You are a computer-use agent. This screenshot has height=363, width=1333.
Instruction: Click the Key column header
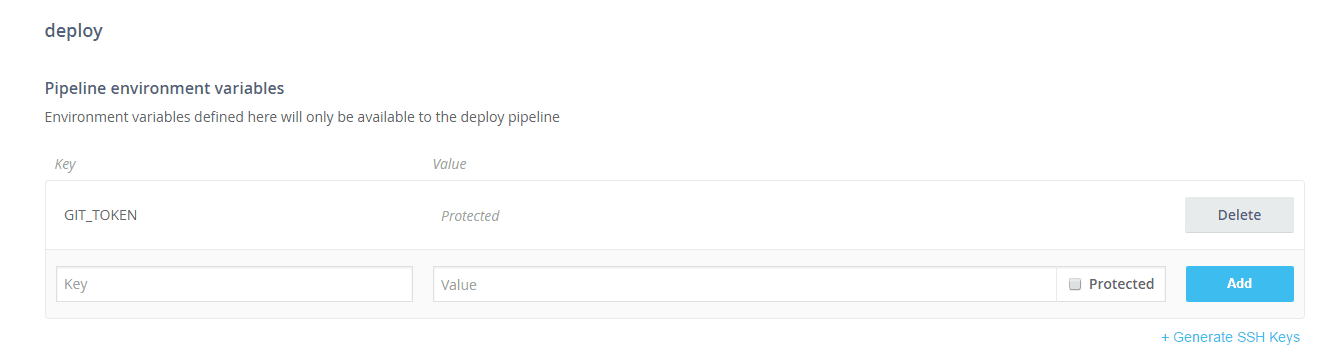click(65, 164)
